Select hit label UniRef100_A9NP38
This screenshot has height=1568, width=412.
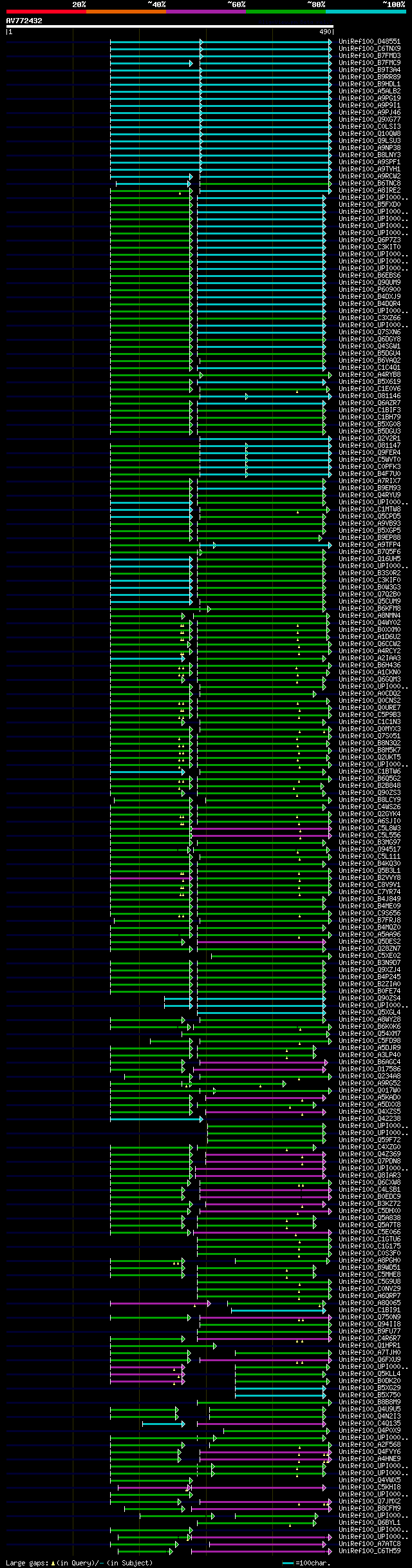click(x=370, y=148)
